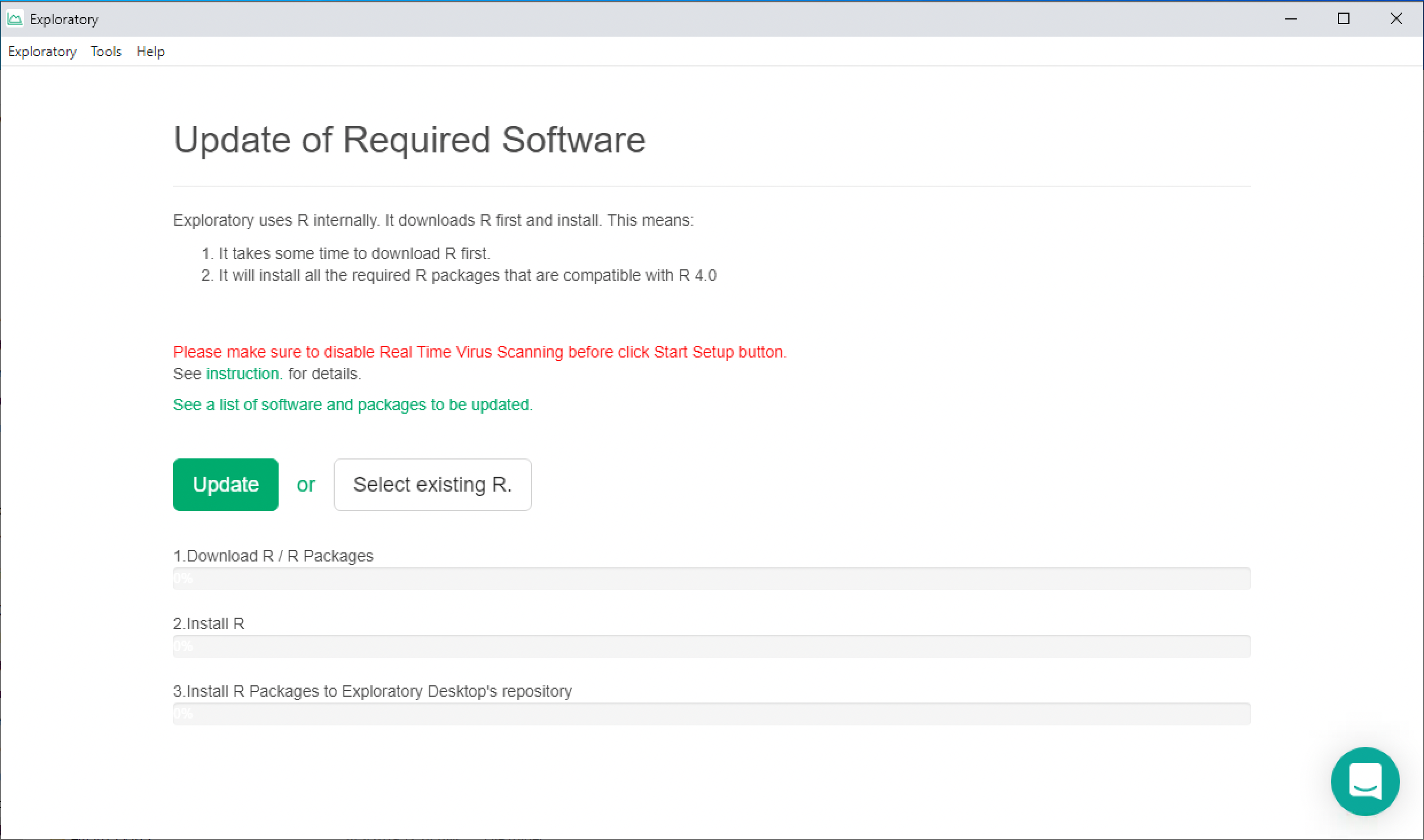Open the Tools menu
The image size is (1424, 840).
click(106, 52)
